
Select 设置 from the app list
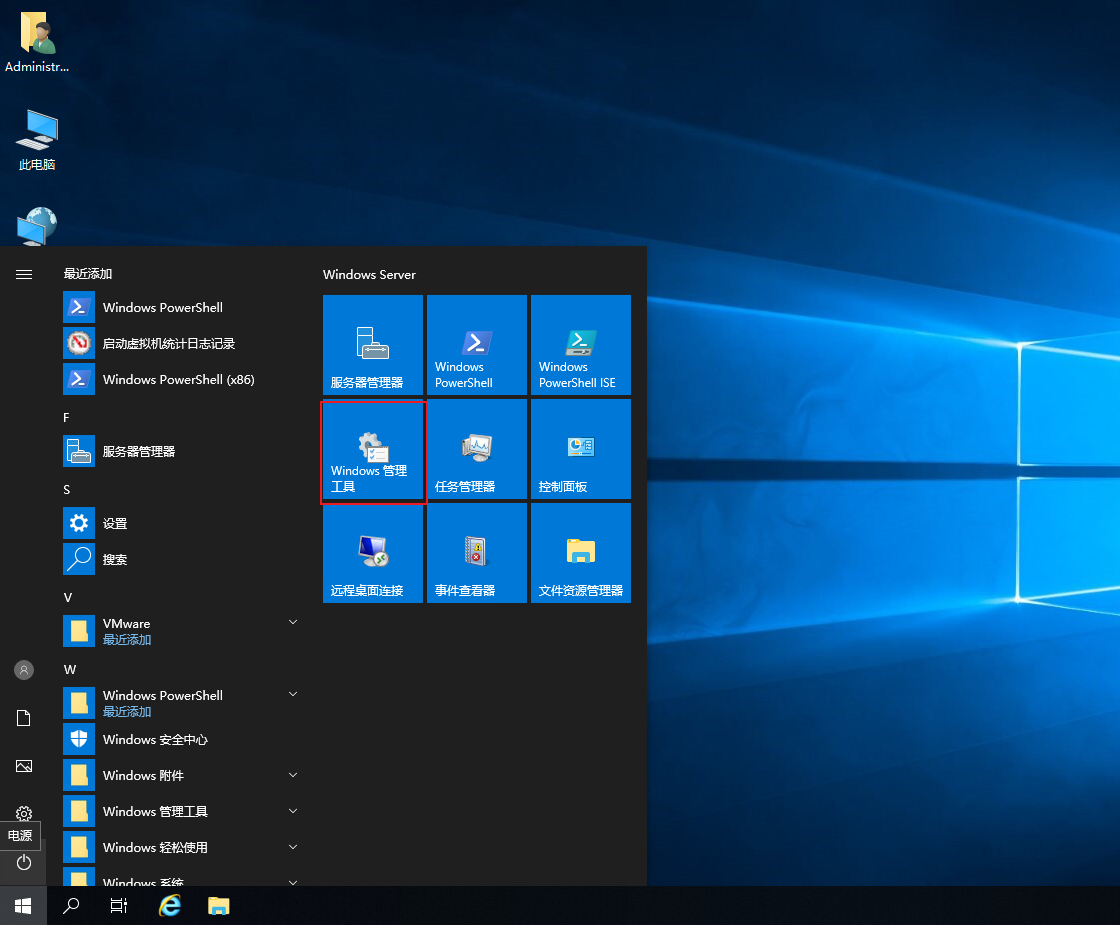pos(115,523)
